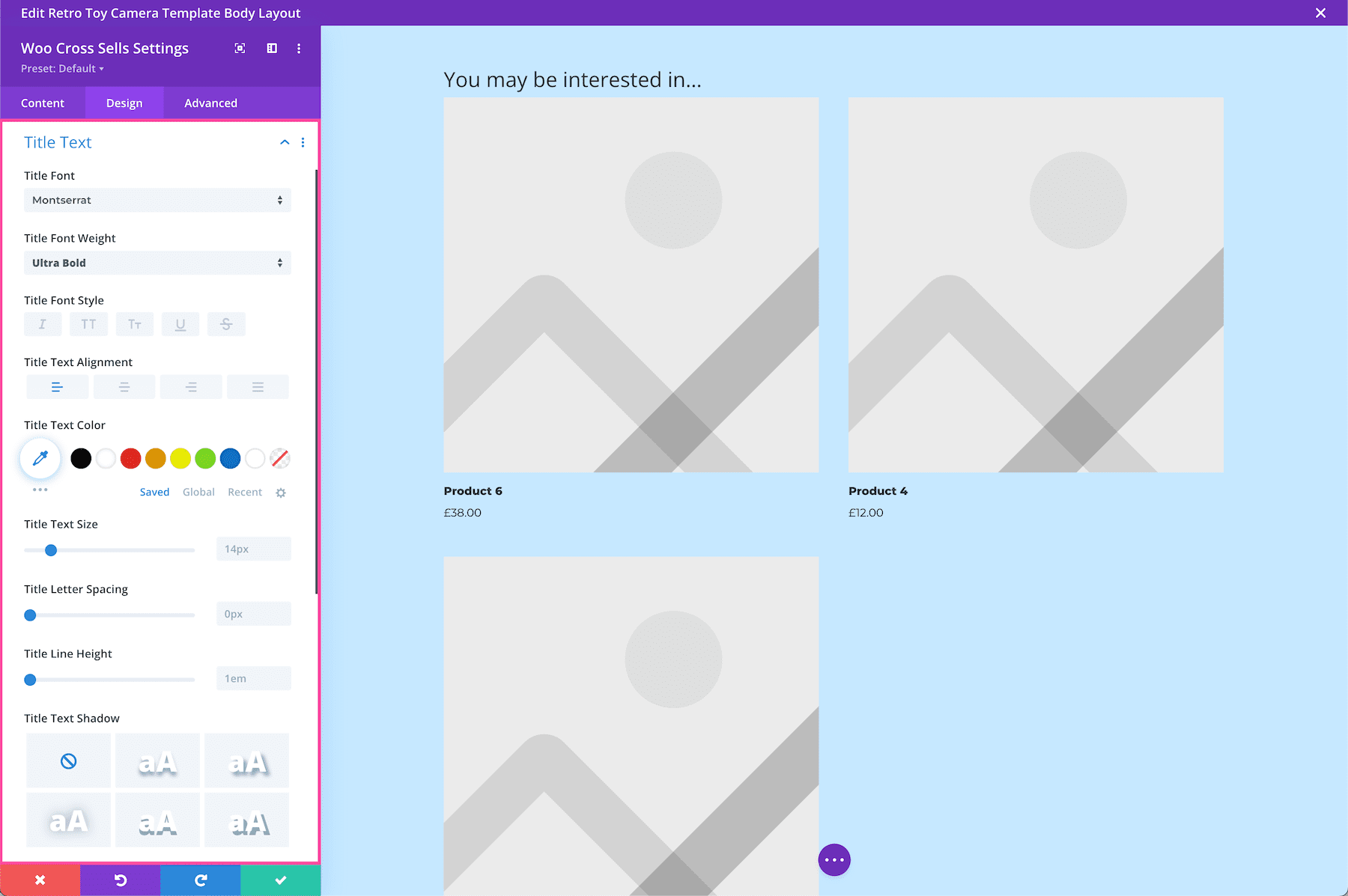1348x896 pixels.
Task: View Saved colors in the color panel
Action: [x=154, y=492]
